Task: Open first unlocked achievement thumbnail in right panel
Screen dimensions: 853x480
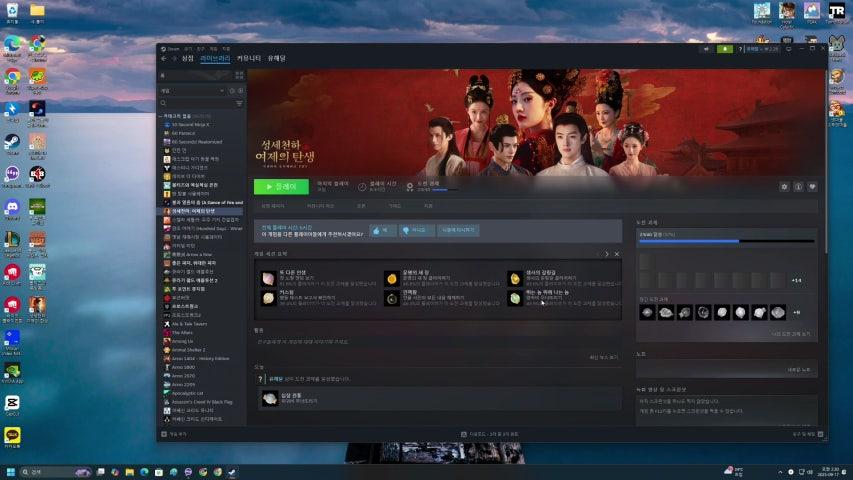Action: click(x=647, y=312)
